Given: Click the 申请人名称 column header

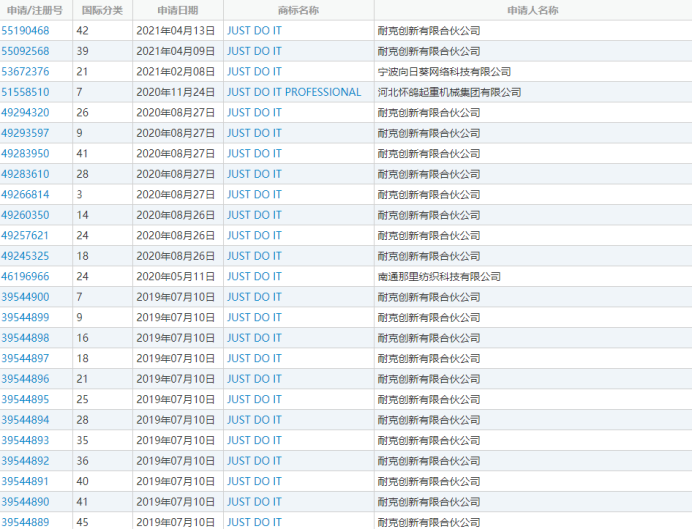Looking at the screenshot, I should click(x=533, y=10).
